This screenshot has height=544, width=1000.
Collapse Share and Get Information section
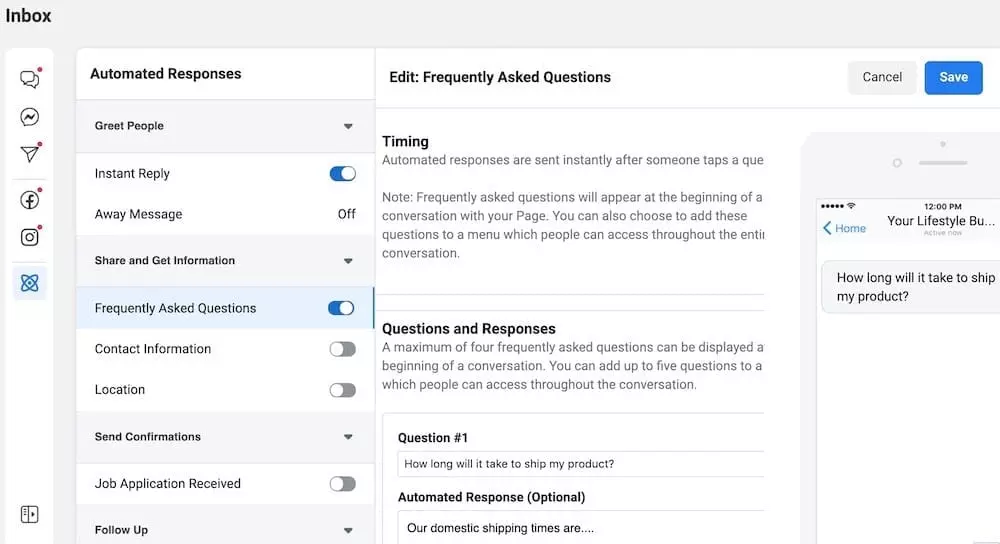348,261
